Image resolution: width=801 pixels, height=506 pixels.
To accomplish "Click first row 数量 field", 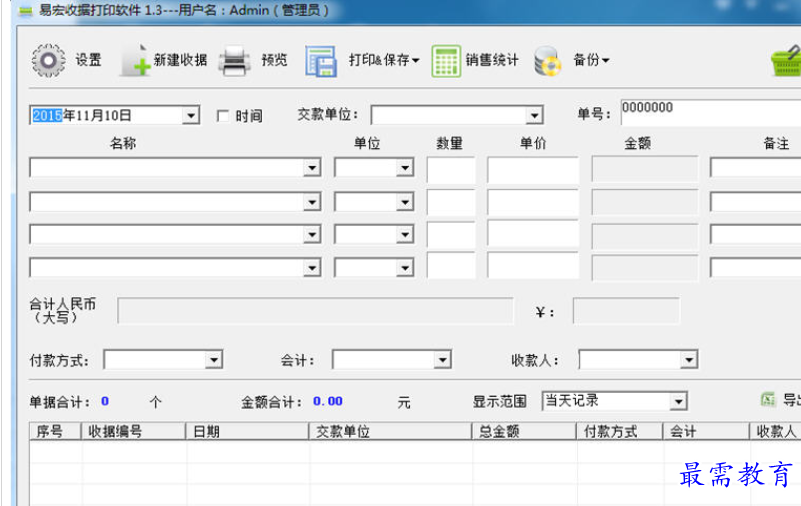I will point(451,170).
